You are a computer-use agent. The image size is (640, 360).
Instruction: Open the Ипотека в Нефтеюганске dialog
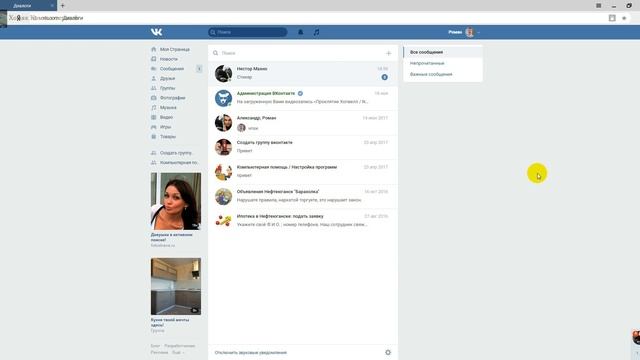[x=303, y=220]
